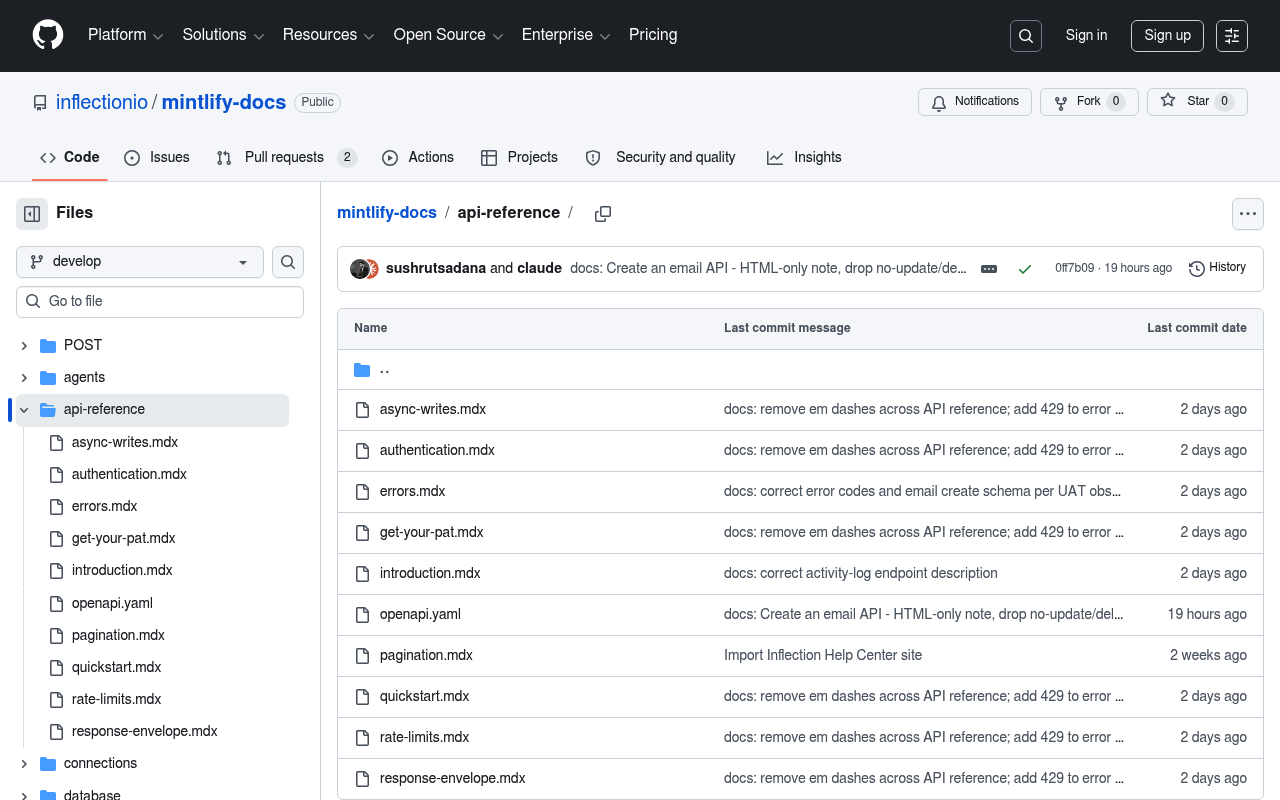Image resolution: width=1280 pixels, height=800 pixels.
Task: Select response-envelope.mdx in file tree
Action: (x=145, y=731)
